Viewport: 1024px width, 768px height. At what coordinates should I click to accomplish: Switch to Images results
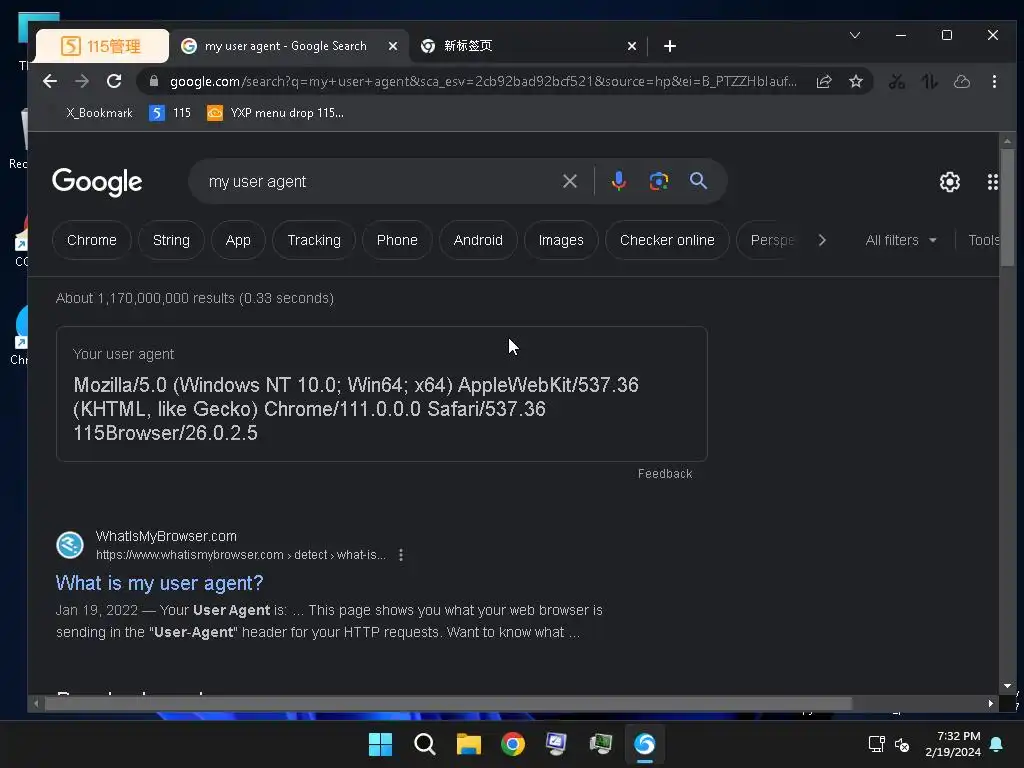coord(561,240)
